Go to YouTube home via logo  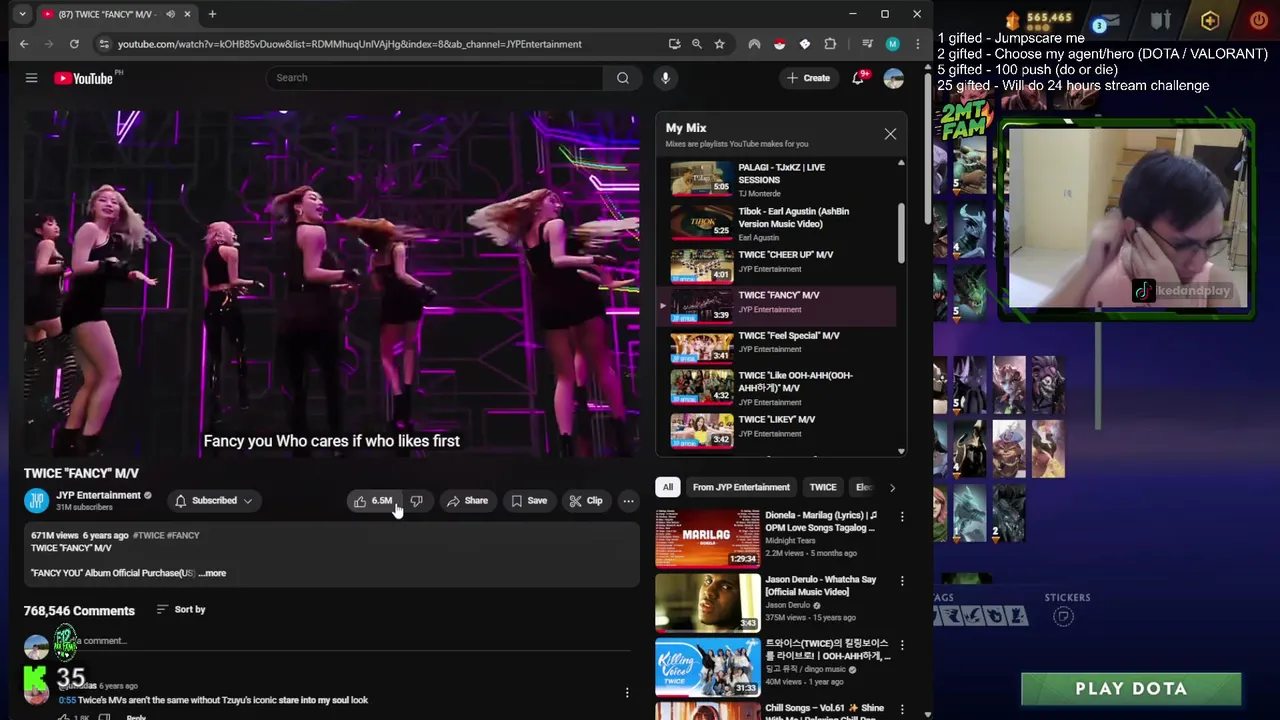coord(83,78)
